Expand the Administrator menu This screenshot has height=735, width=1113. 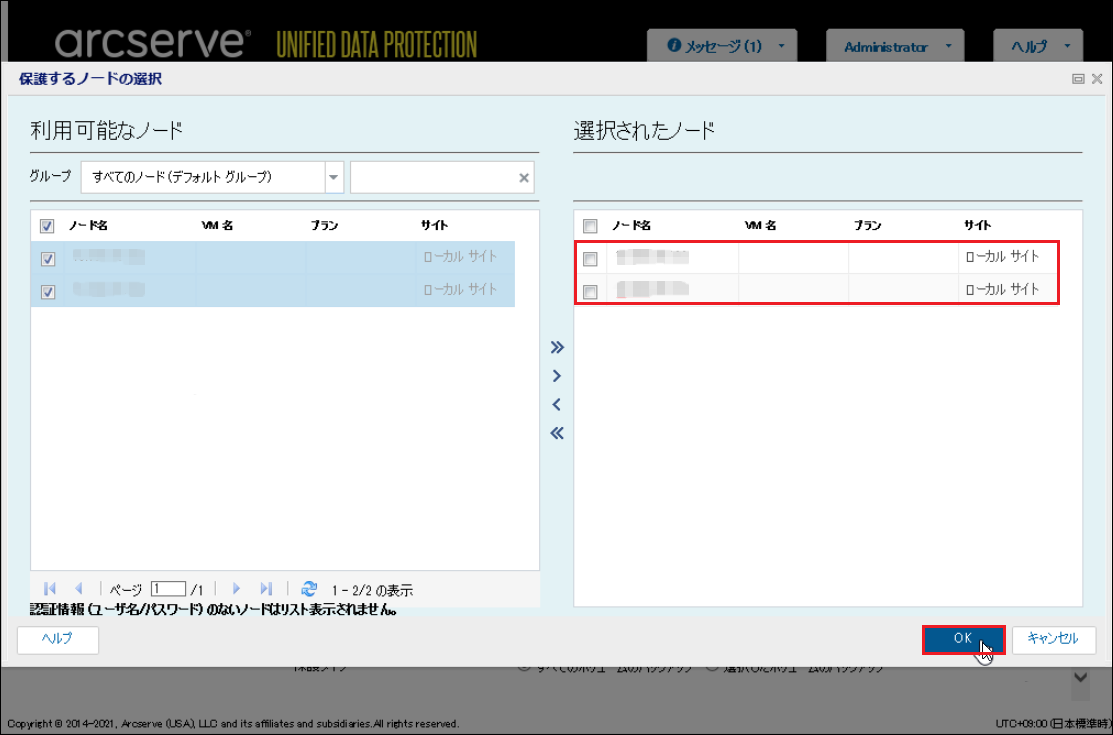(x=894, y=47)
